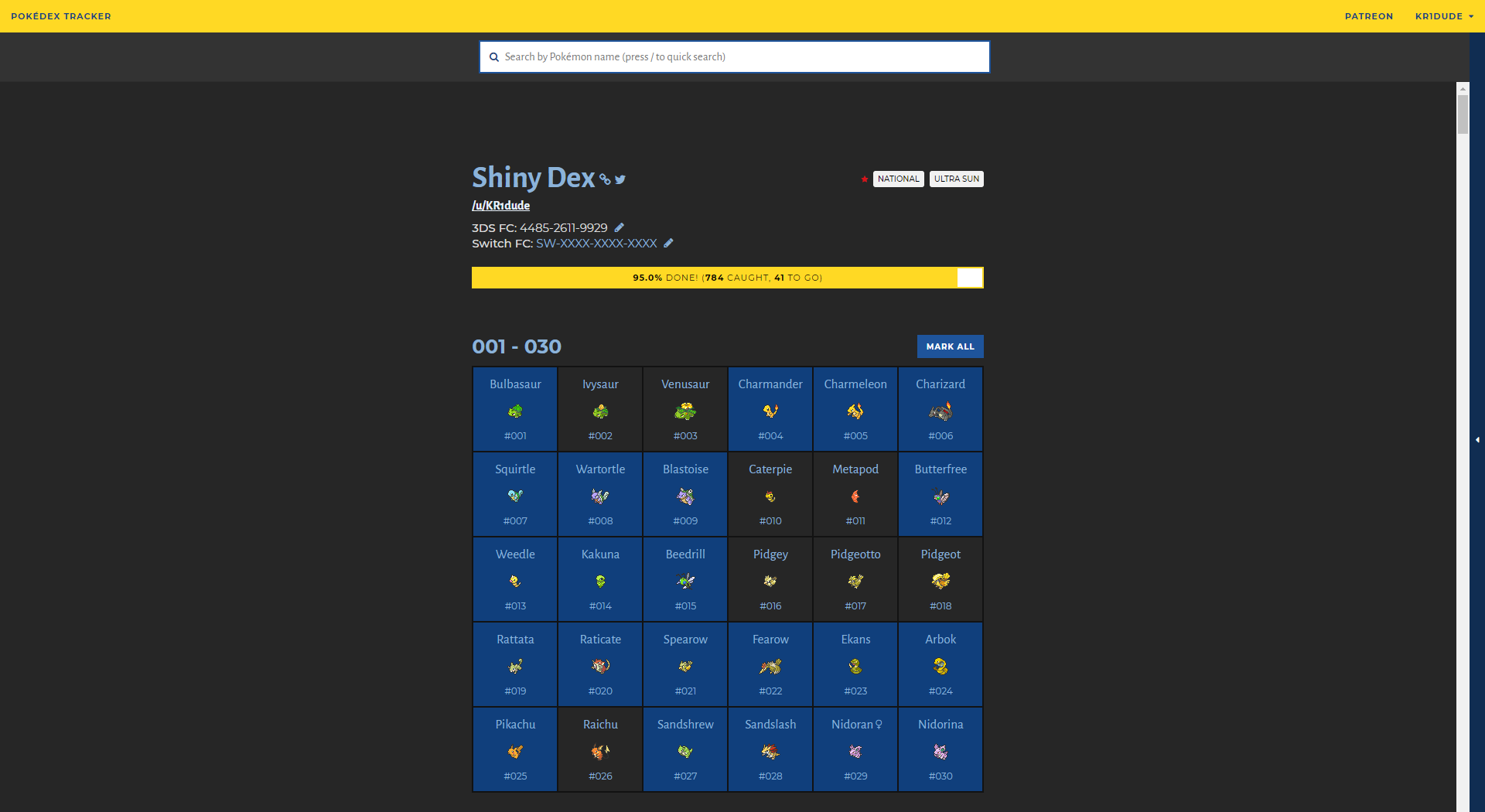The height and width of the screenshot is (812, 1485).
Task: Click the Sandshrew sprite icon
Action: pyautogui.click(x=685, y=752)
